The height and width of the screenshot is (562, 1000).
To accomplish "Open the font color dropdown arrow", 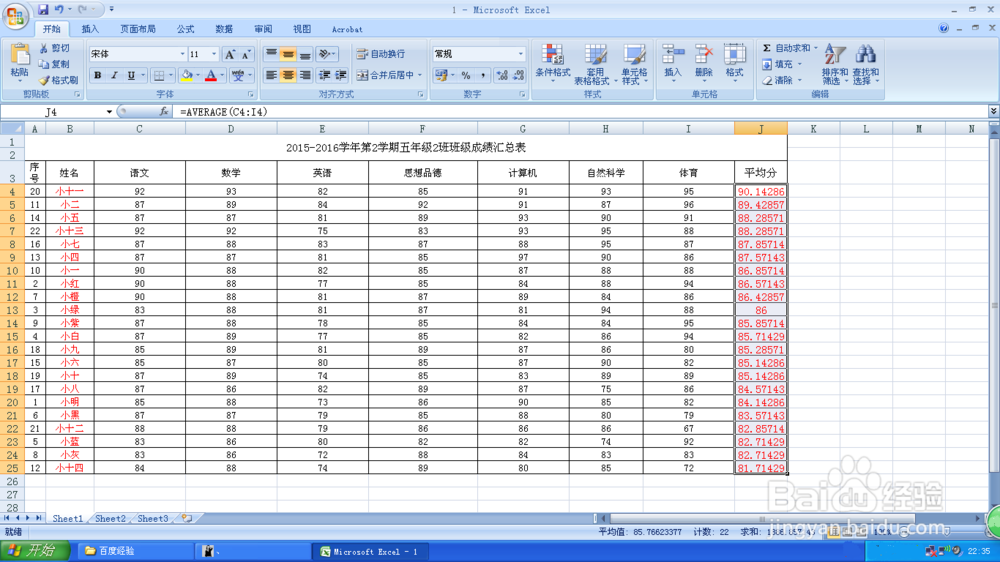I will click(x=222, y=75).
